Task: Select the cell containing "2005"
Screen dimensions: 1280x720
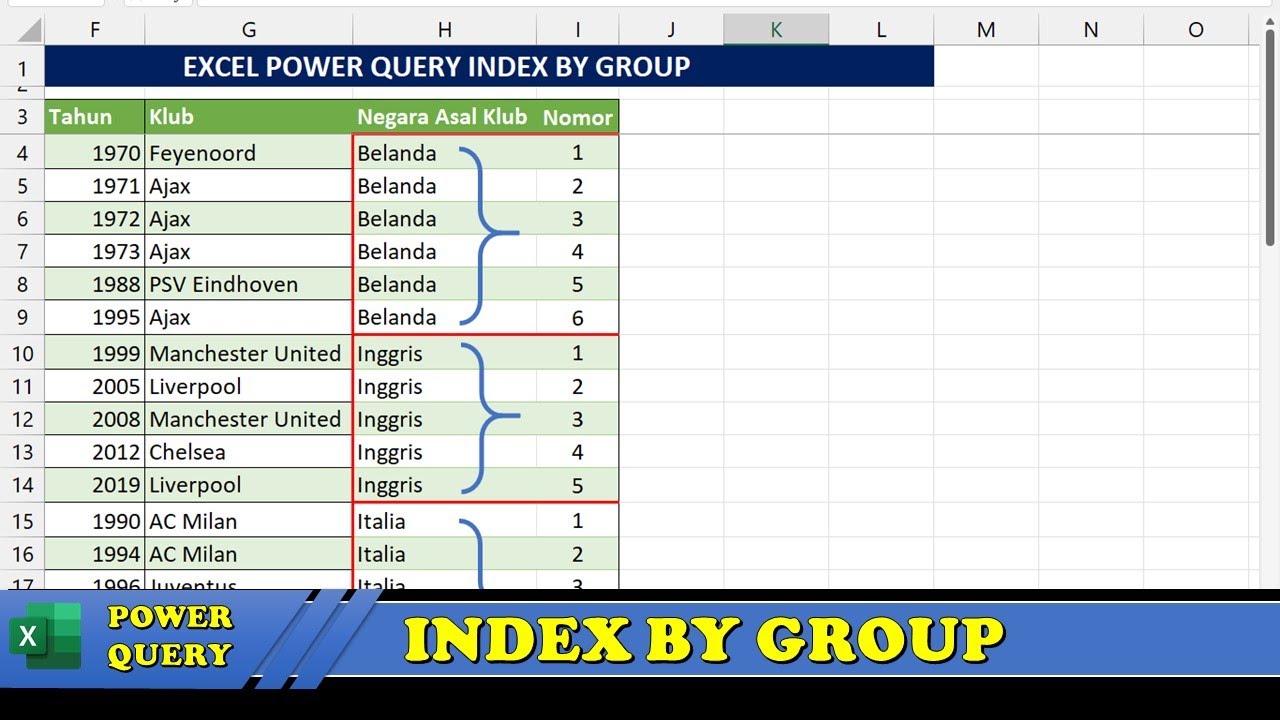Action: point(95,386)
